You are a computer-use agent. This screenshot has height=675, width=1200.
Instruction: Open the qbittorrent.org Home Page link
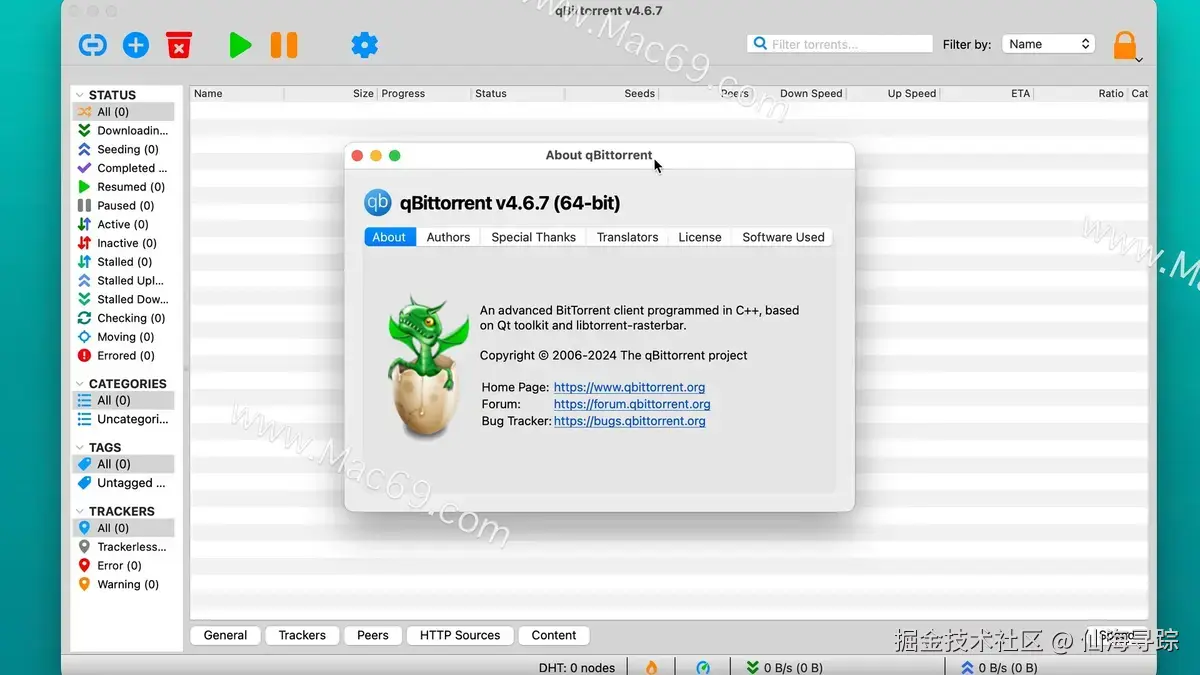click(629, 387)
